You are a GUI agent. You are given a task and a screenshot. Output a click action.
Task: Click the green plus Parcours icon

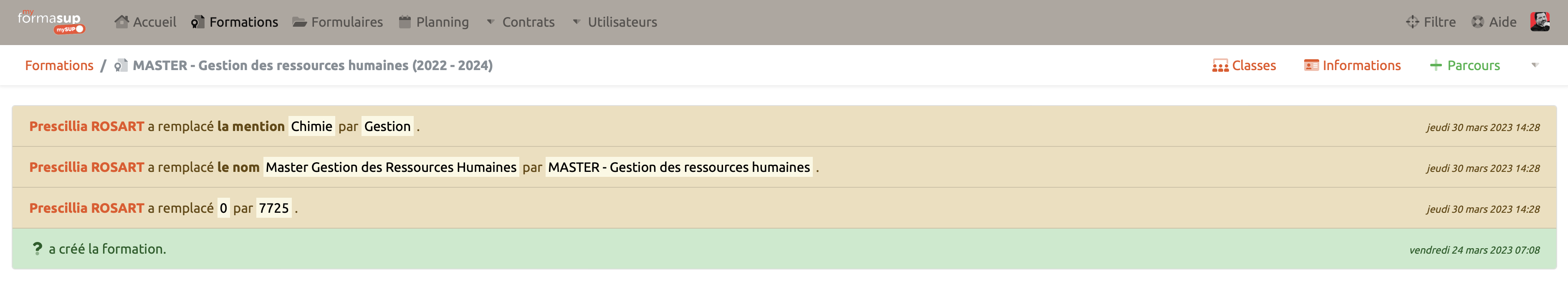coord(1435,65)
